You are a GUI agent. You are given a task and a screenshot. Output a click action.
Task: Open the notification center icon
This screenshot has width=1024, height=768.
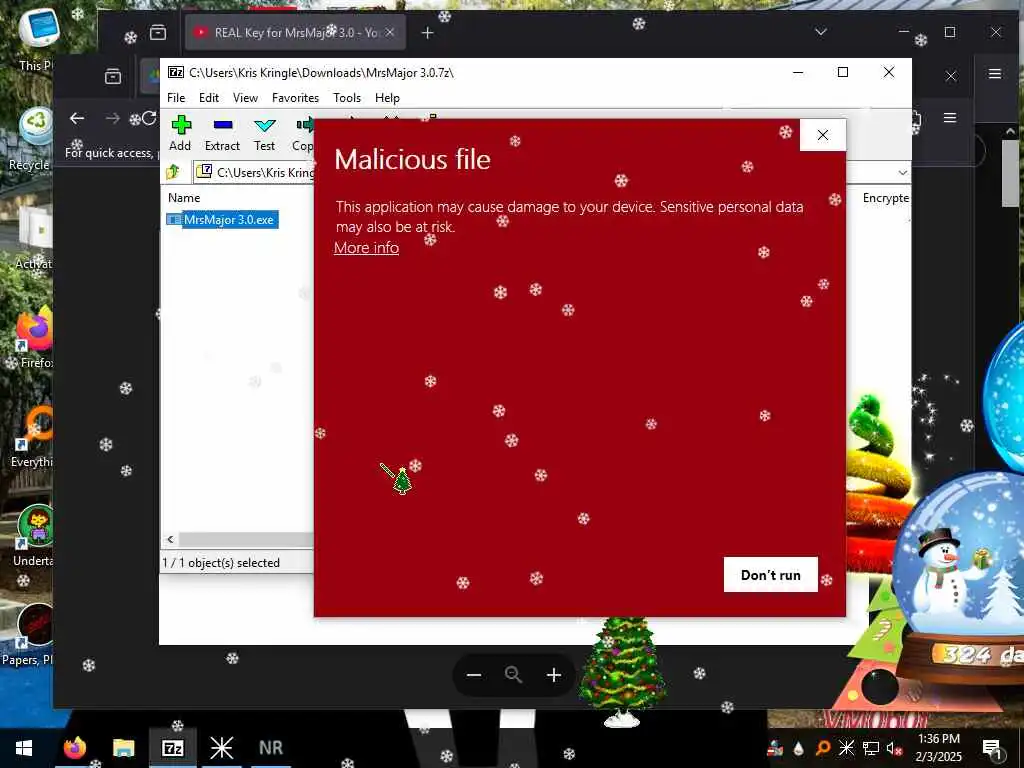(x=991, y=748)
